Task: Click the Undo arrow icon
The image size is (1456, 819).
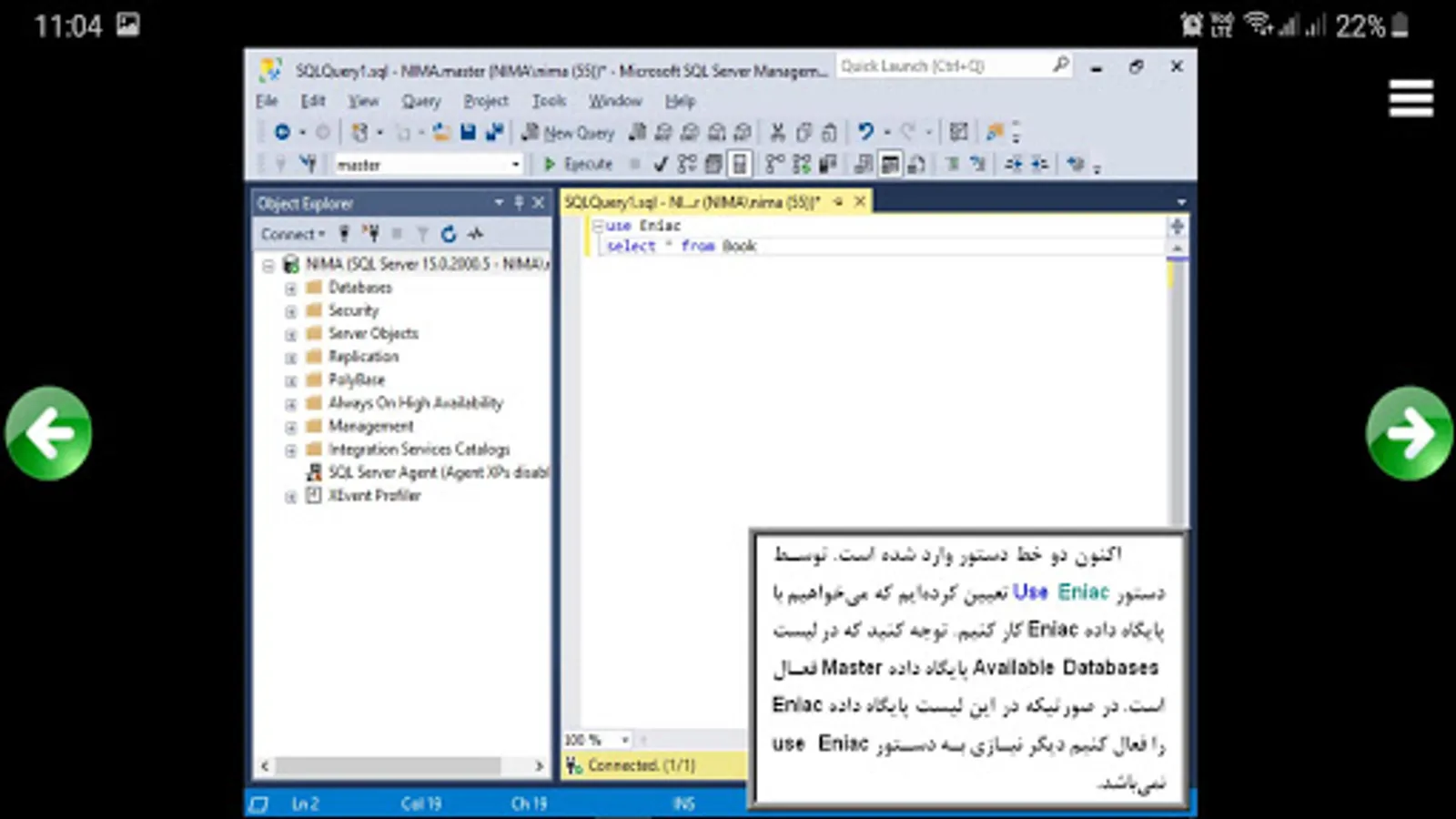Action: pos(865,132)
